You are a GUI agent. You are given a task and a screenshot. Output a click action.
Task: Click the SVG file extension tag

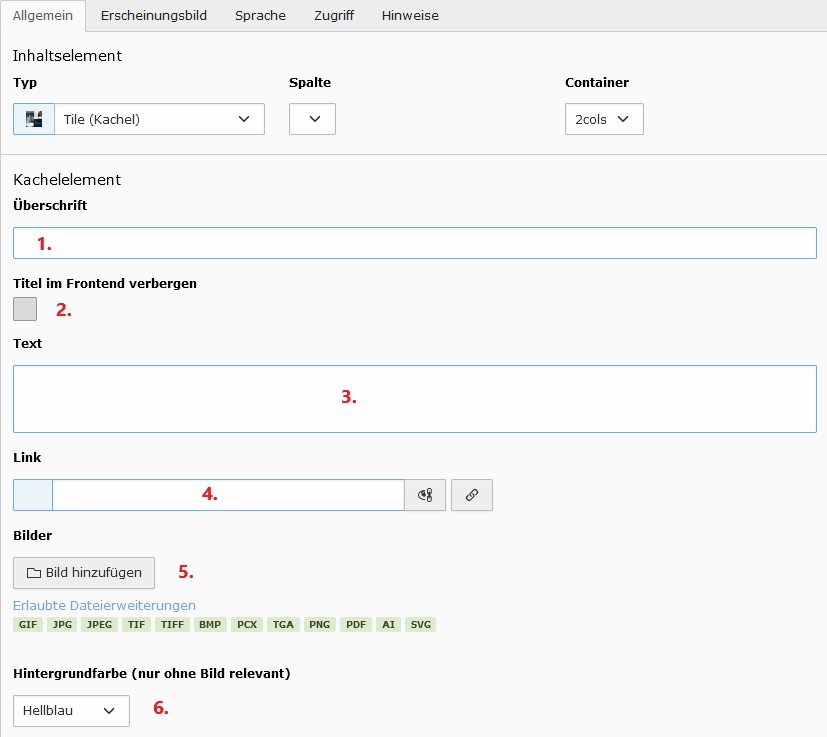pyautogui.click(x=420, y=625)
